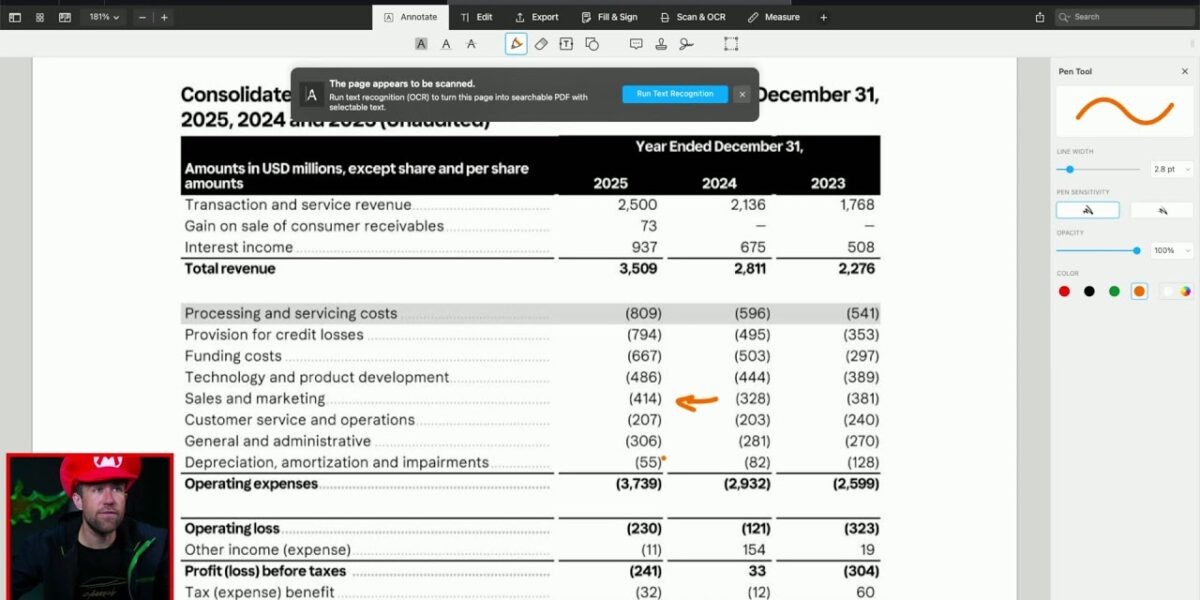
Task: Choose the red color swatch
Action: [x=1064, y=291]
